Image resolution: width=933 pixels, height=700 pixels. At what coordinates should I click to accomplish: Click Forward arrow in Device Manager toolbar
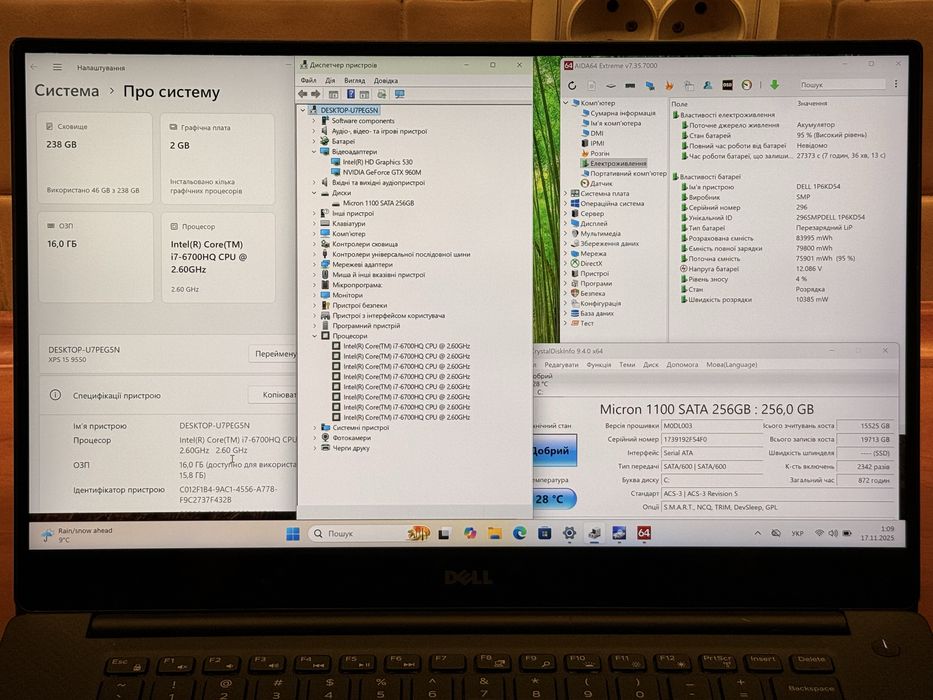[x=316, y=94]
